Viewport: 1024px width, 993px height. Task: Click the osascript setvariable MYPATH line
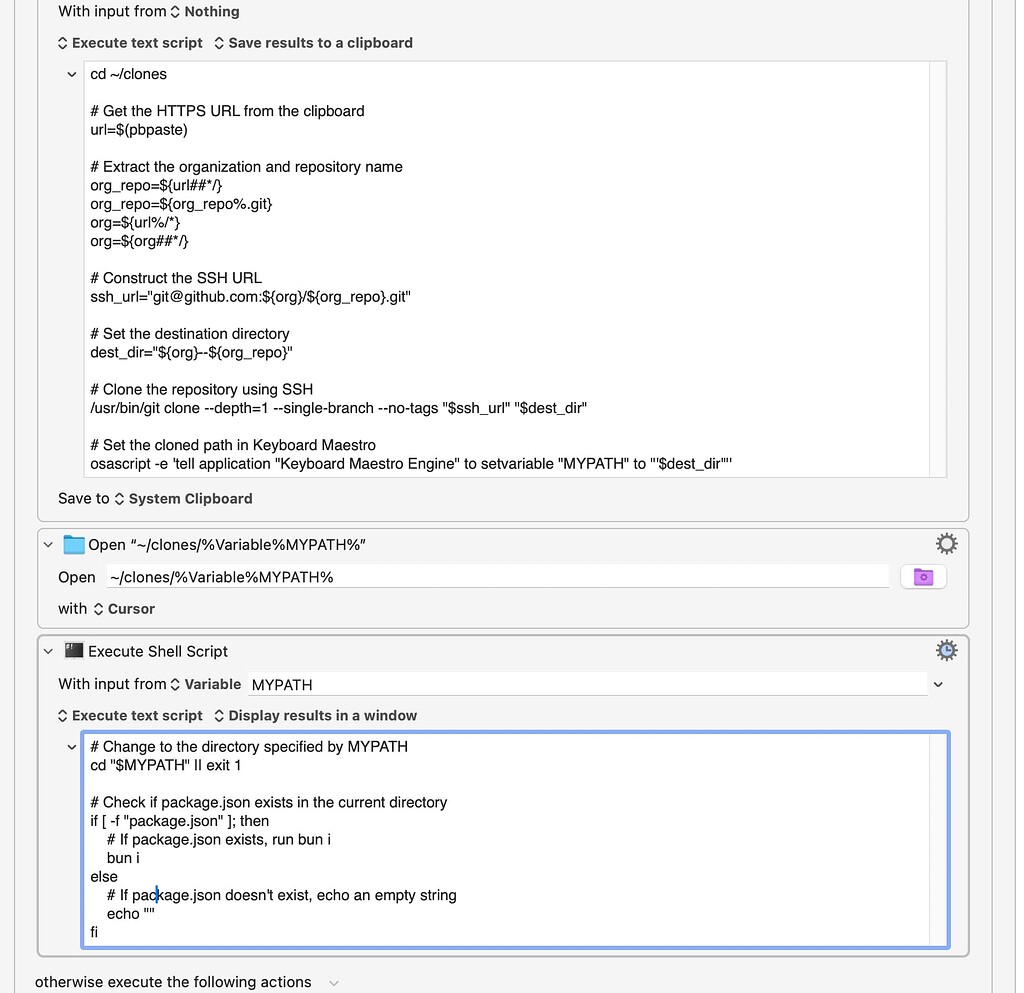coord(411,464)
